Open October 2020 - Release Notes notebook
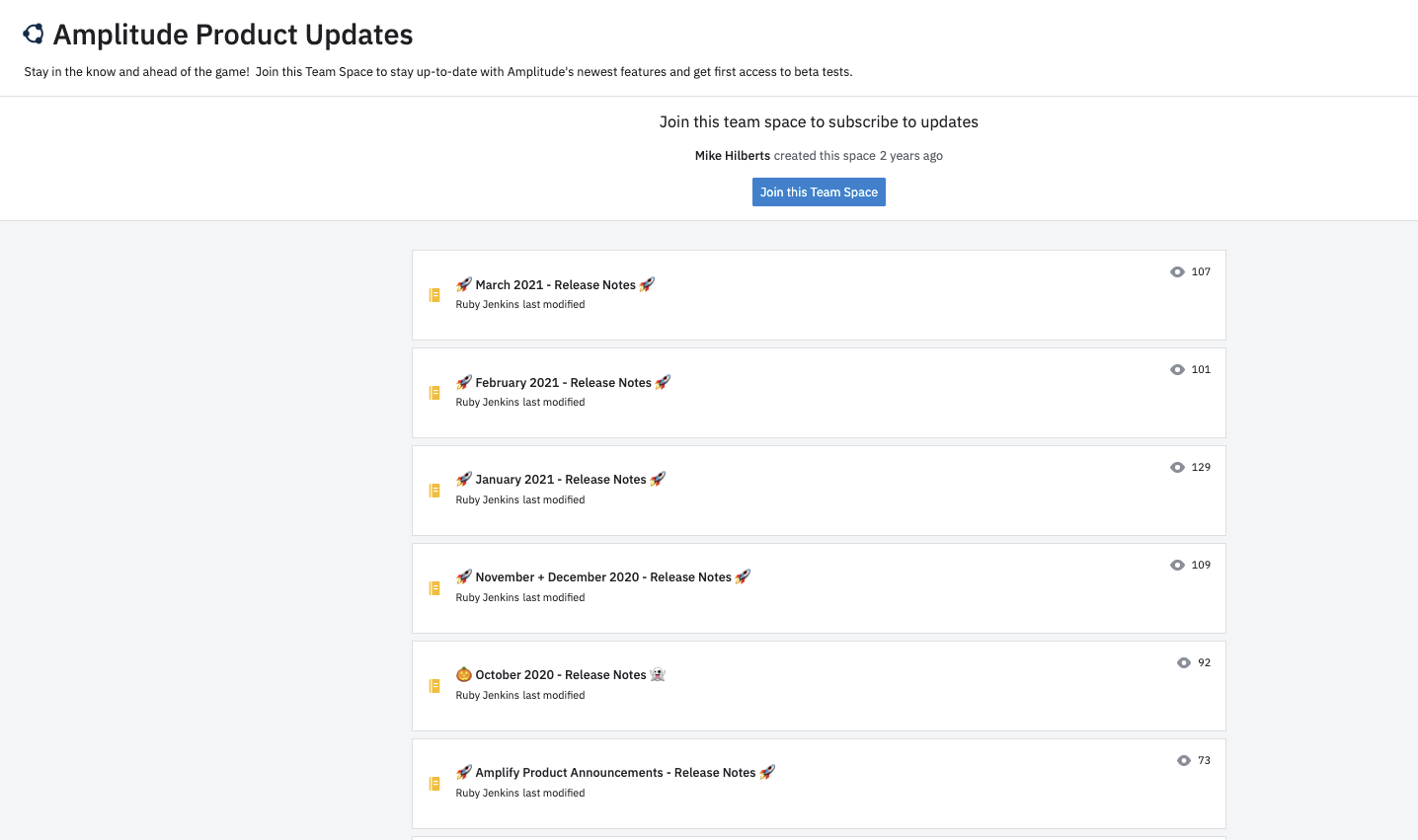 click(561, 675)
